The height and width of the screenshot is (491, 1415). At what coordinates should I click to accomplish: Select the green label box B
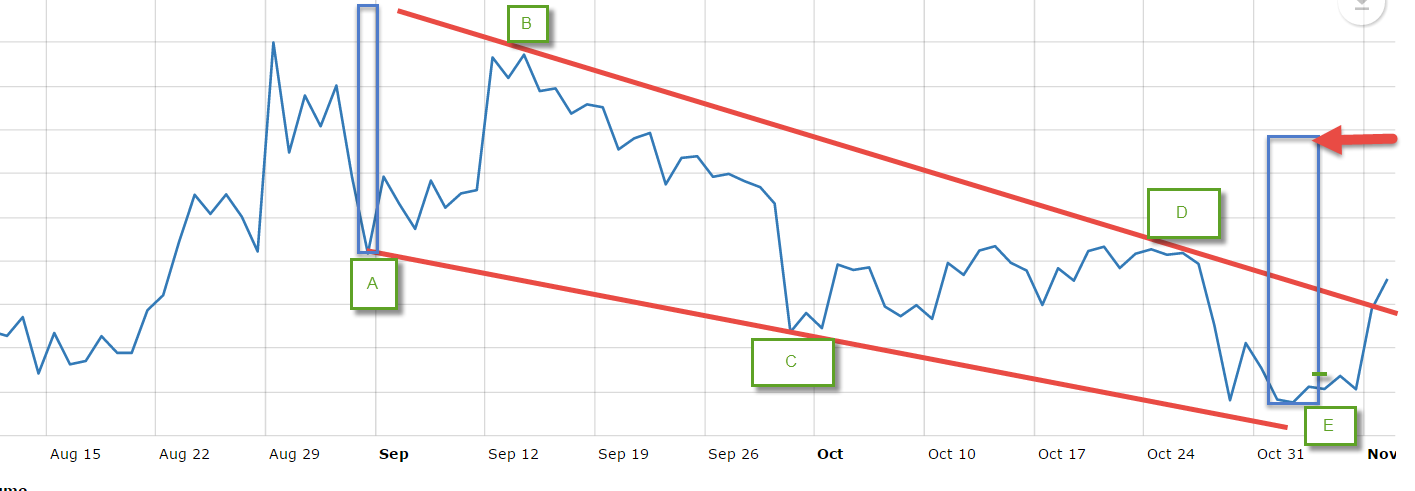click(527, 25)
